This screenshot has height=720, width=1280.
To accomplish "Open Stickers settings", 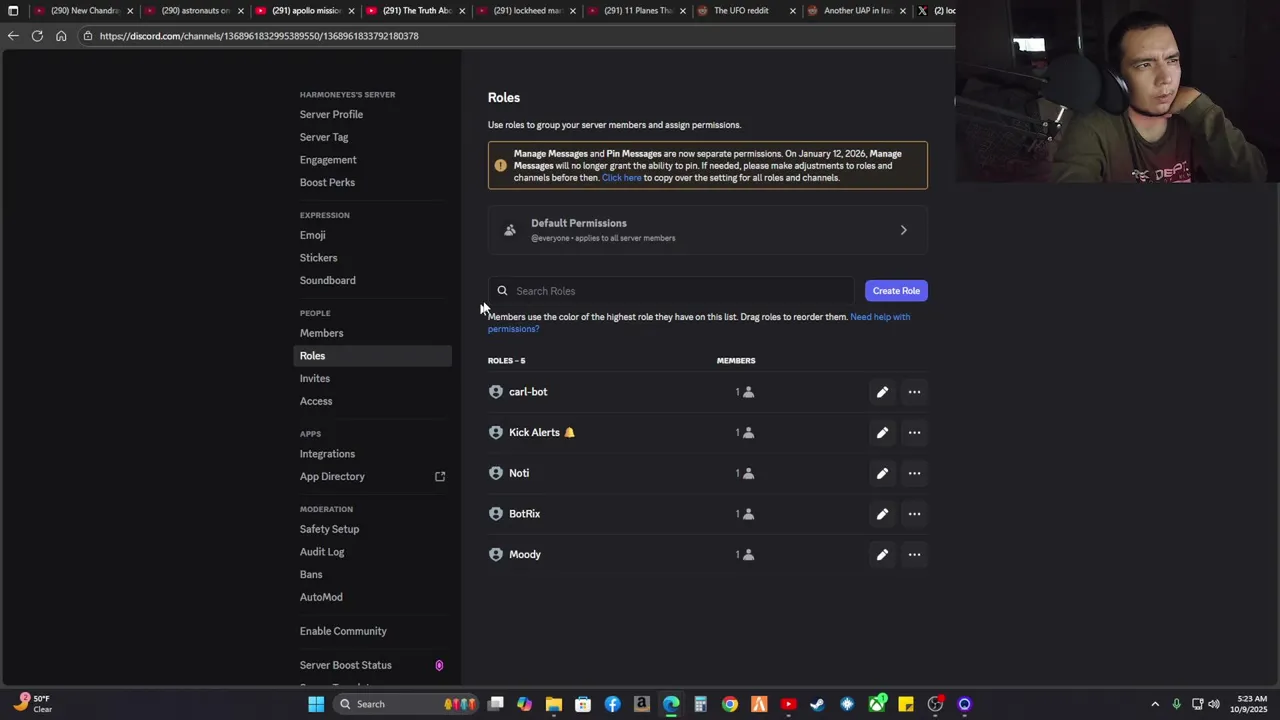I will pyautogui.click(x=318, y=258).
